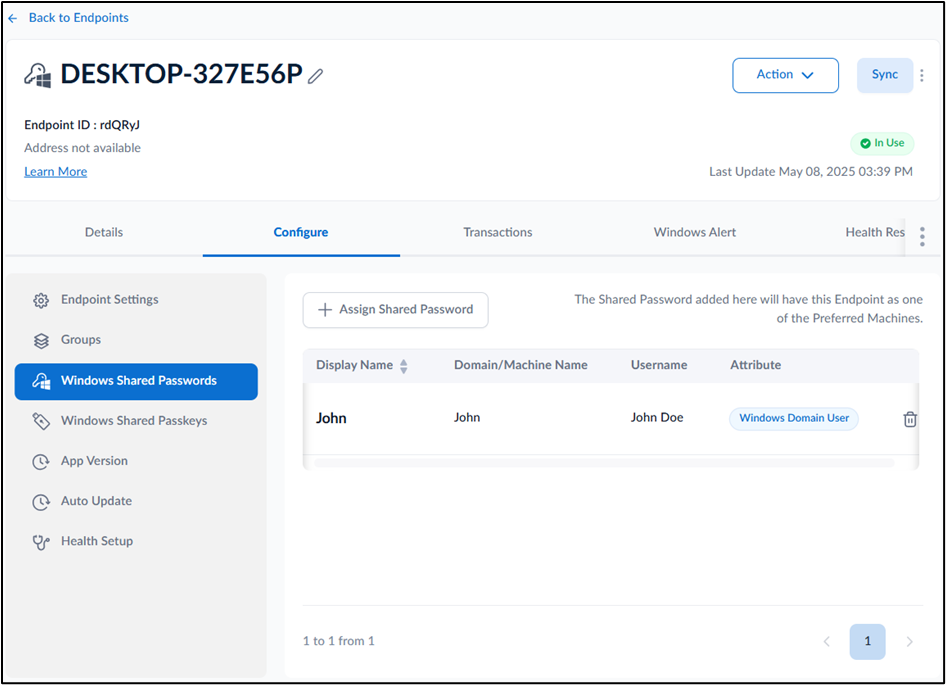This screenshot has width=946, height=685.
Task: Open Endpoint Settings in the sidebar
Action: pyautogui.click(x=136, y=300)
